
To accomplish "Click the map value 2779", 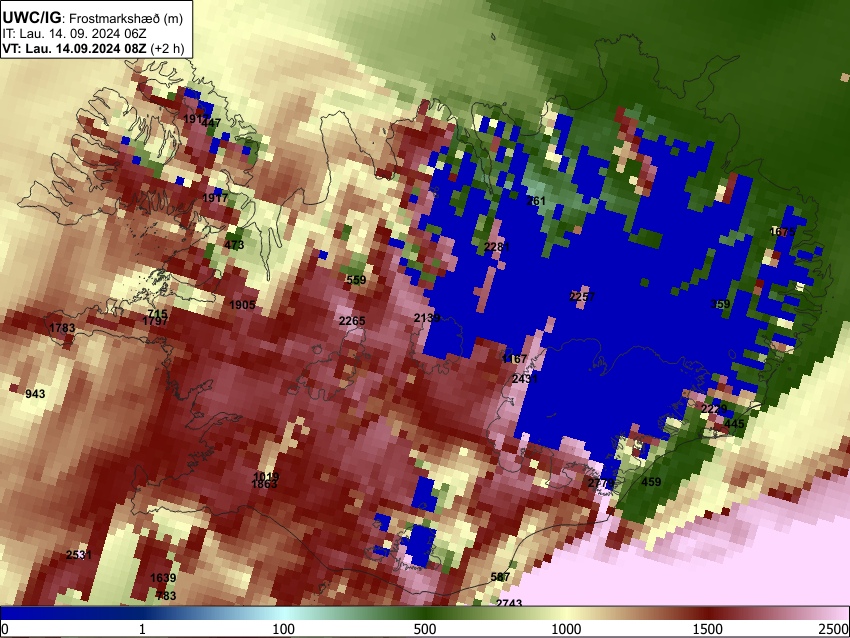I will [x=602, y=483].
